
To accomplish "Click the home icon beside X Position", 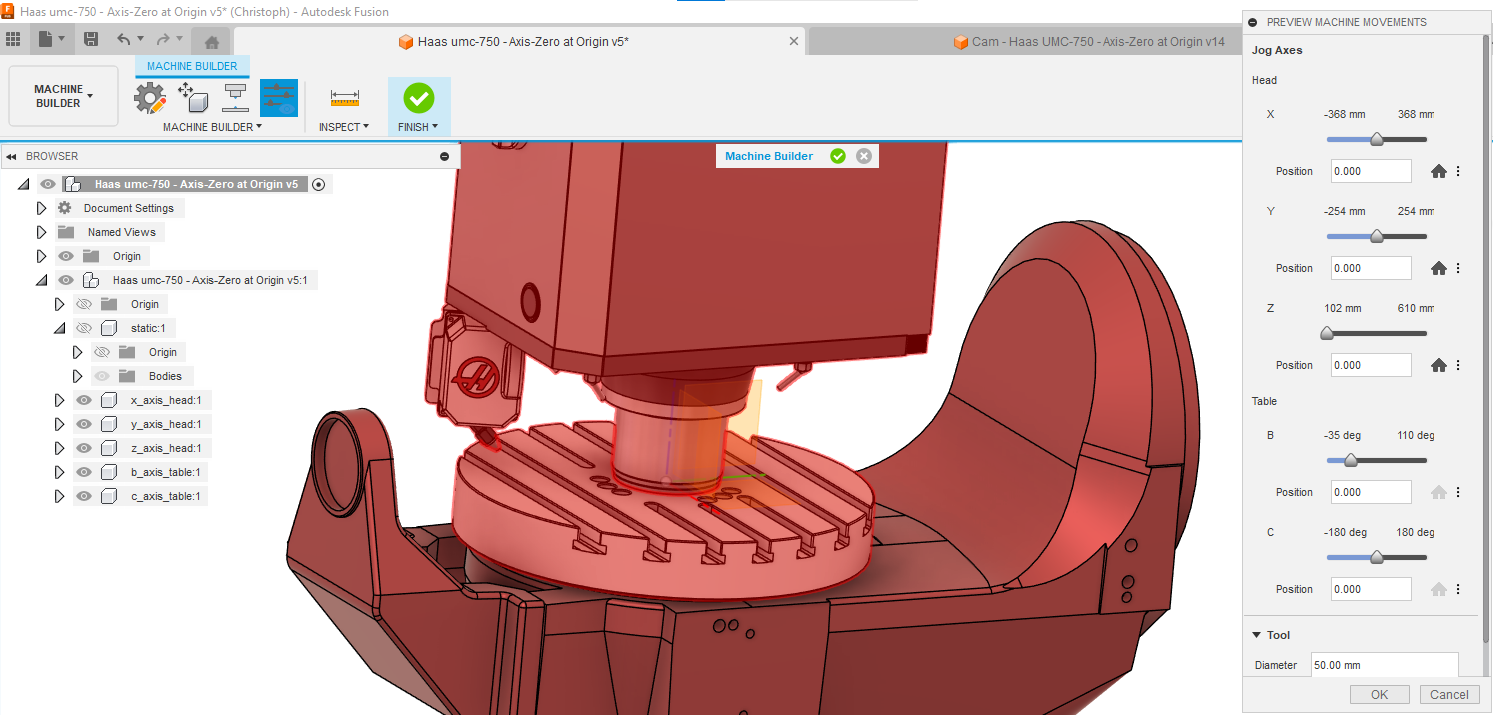I will (x=1438, y=171).
